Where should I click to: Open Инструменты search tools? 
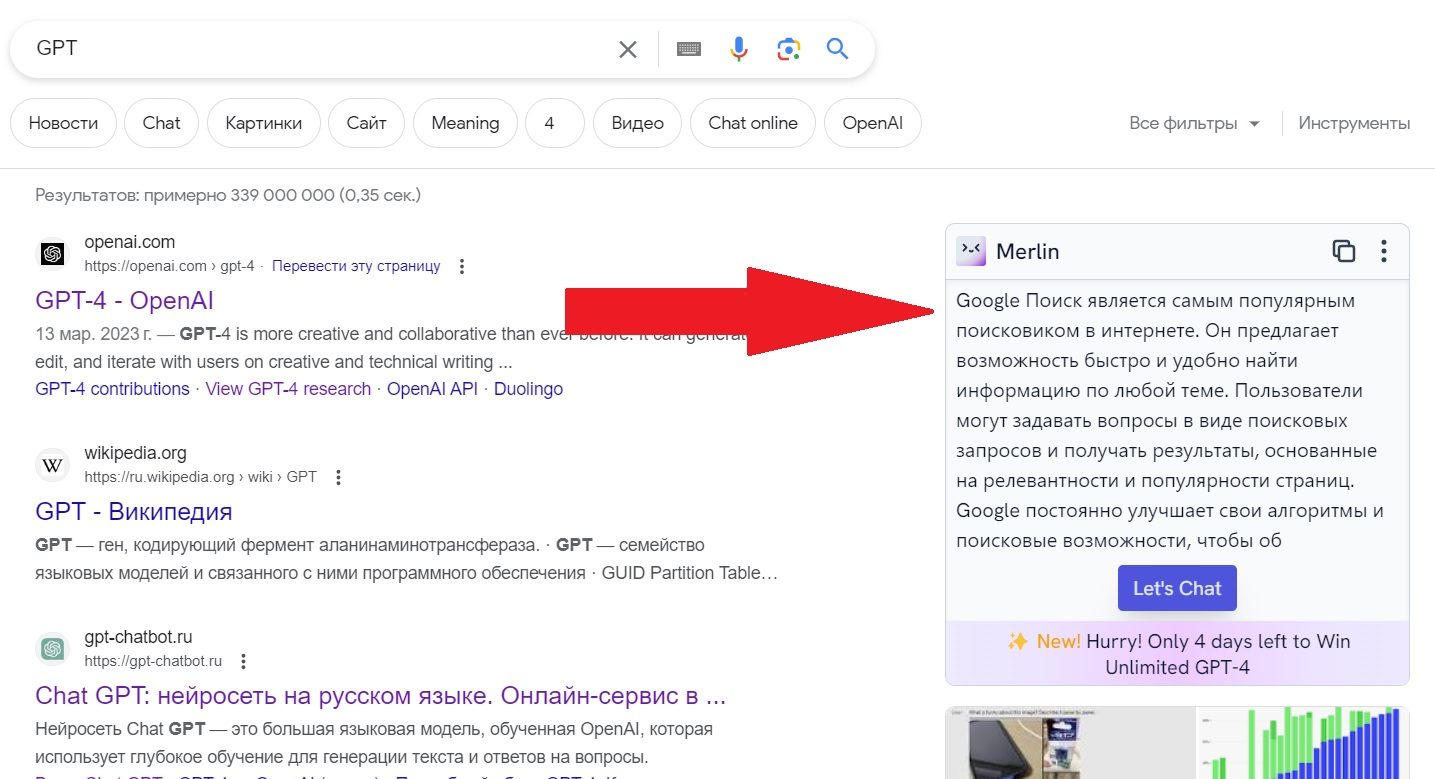[1354, 123]
